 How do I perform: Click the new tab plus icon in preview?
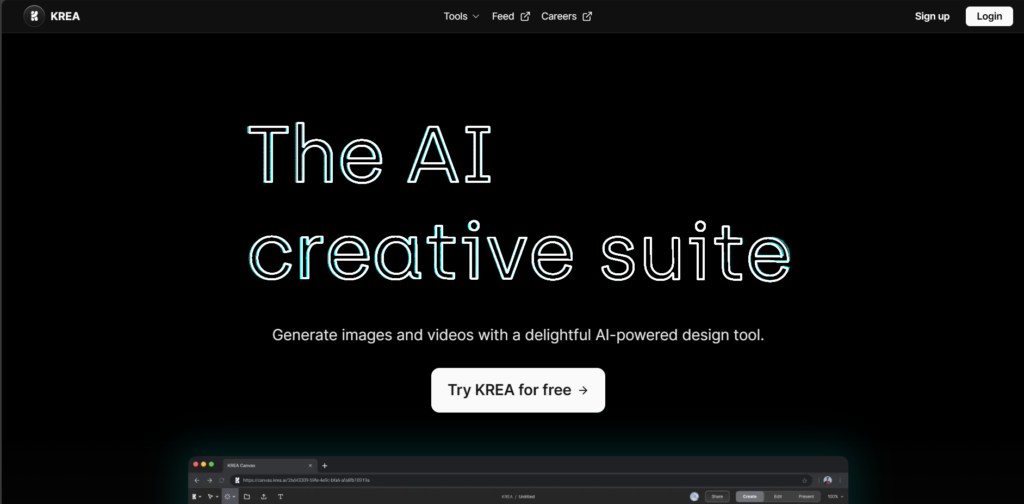(325, 465)
